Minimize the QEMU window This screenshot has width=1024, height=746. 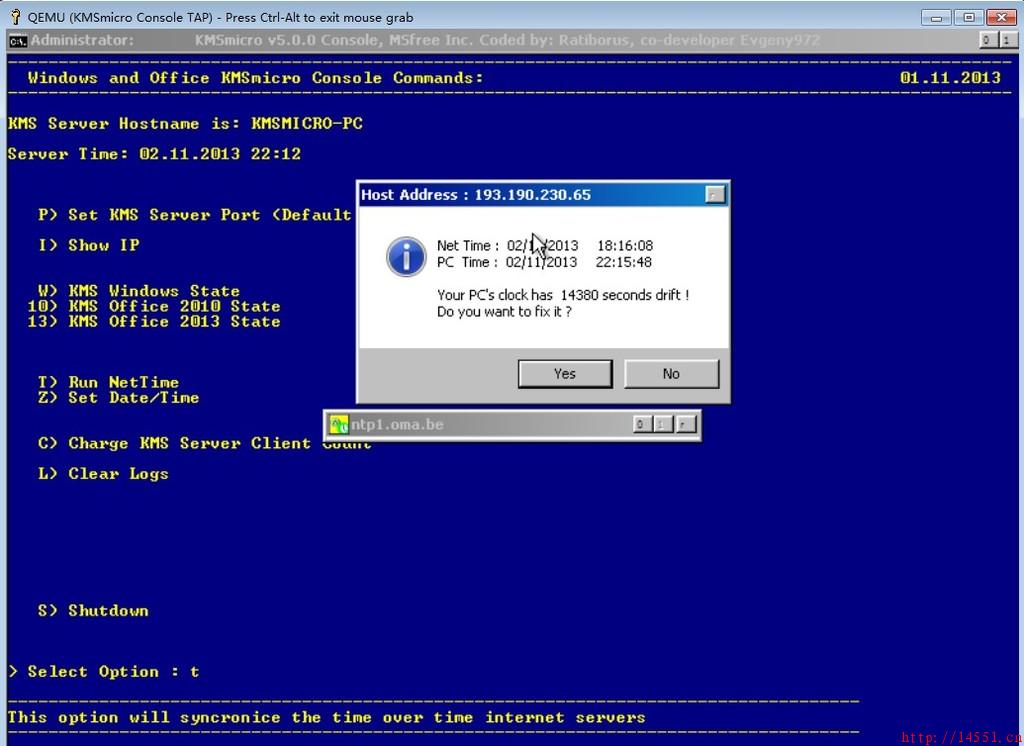coord(935,17)
